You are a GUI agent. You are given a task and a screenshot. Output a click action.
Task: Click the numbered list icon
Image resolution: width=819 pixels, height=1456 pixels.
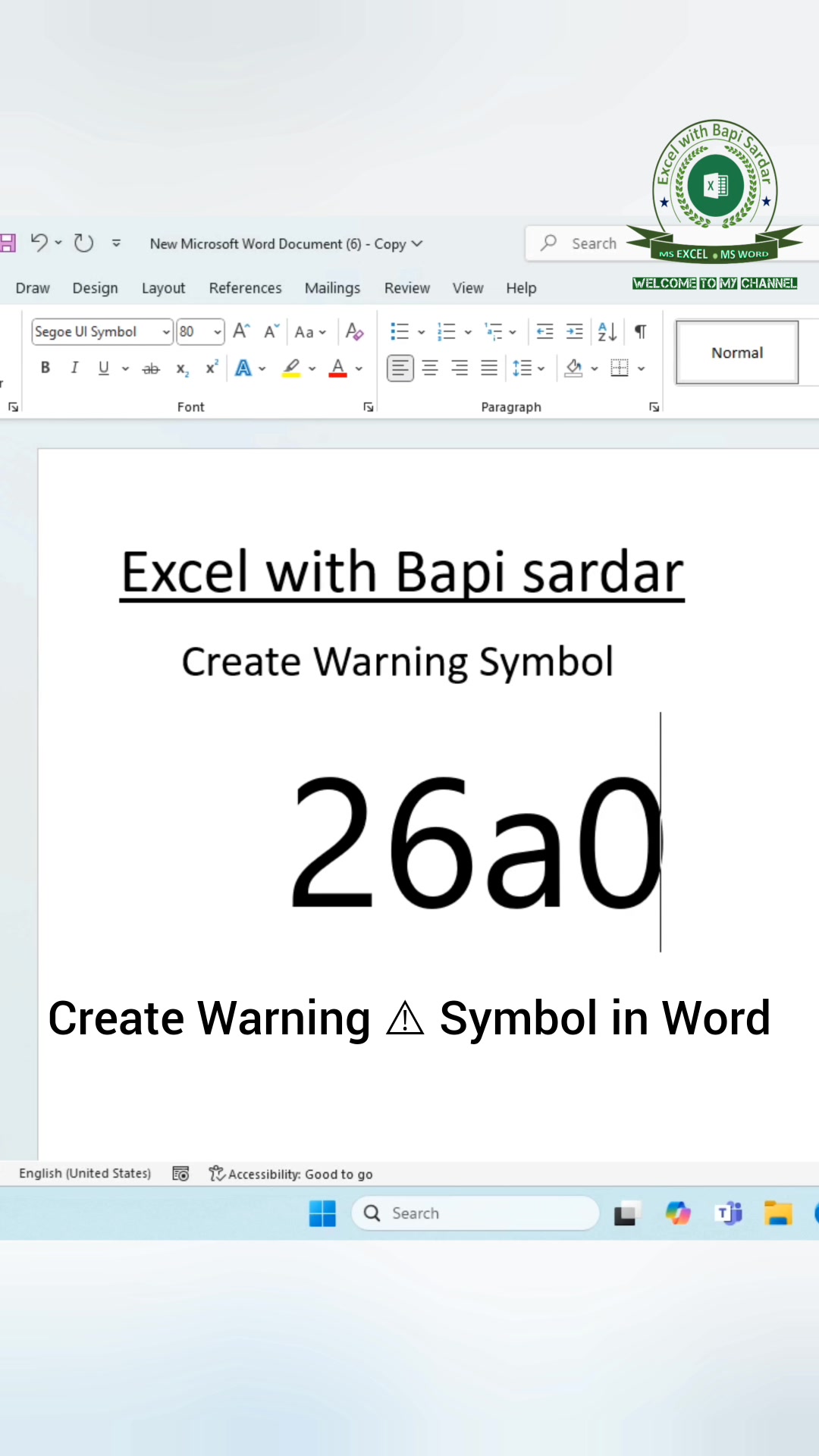447,331
